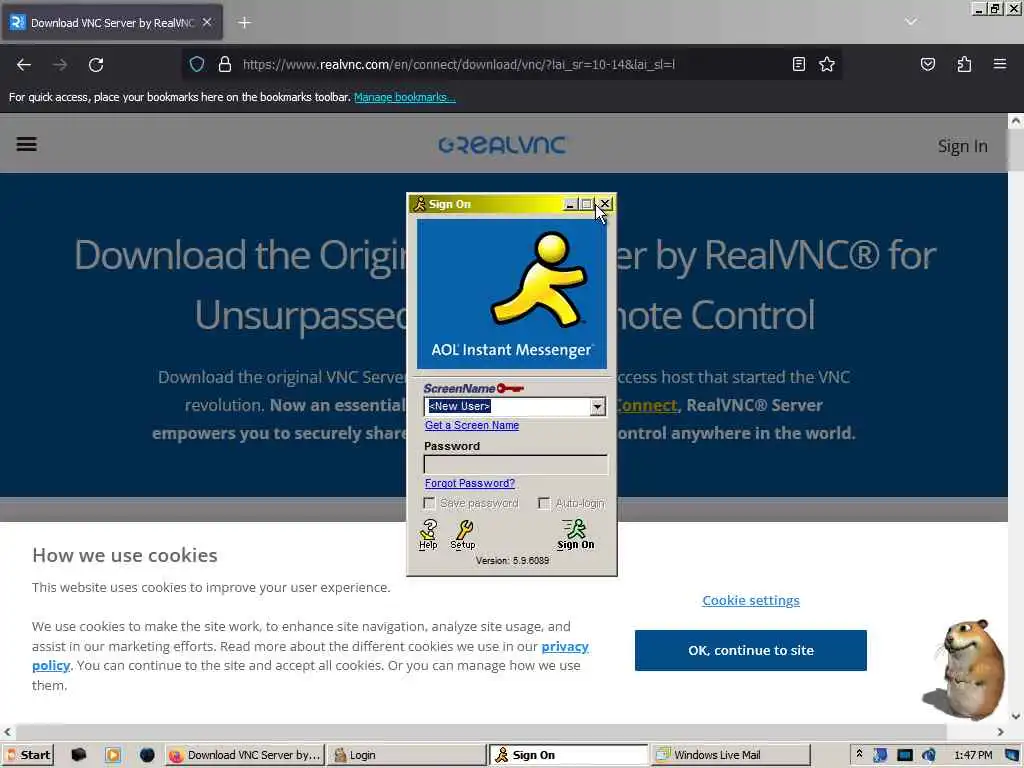The height and width of the screenshot is (768, 1024).
Task: Open AIM Setup wrench icon
Action: (463, 534)
